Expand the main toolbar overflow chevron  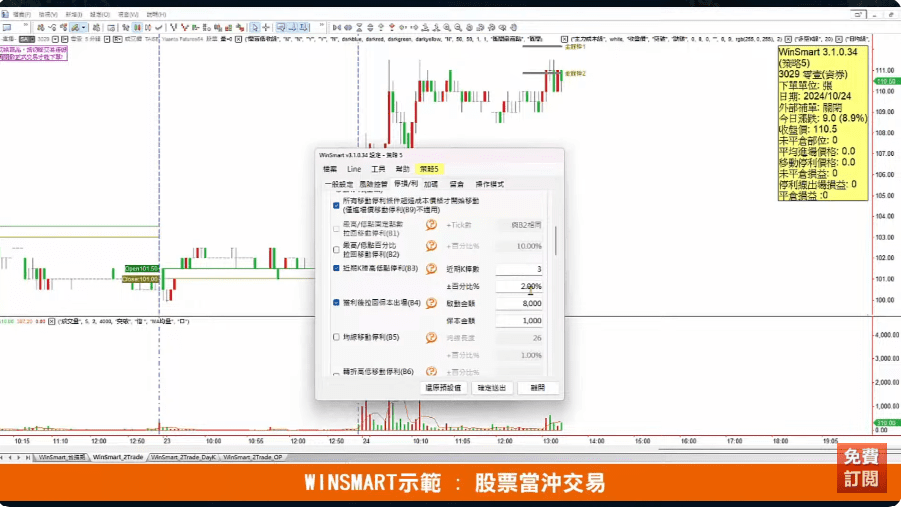pyautogui.click(x=26, y=25)
